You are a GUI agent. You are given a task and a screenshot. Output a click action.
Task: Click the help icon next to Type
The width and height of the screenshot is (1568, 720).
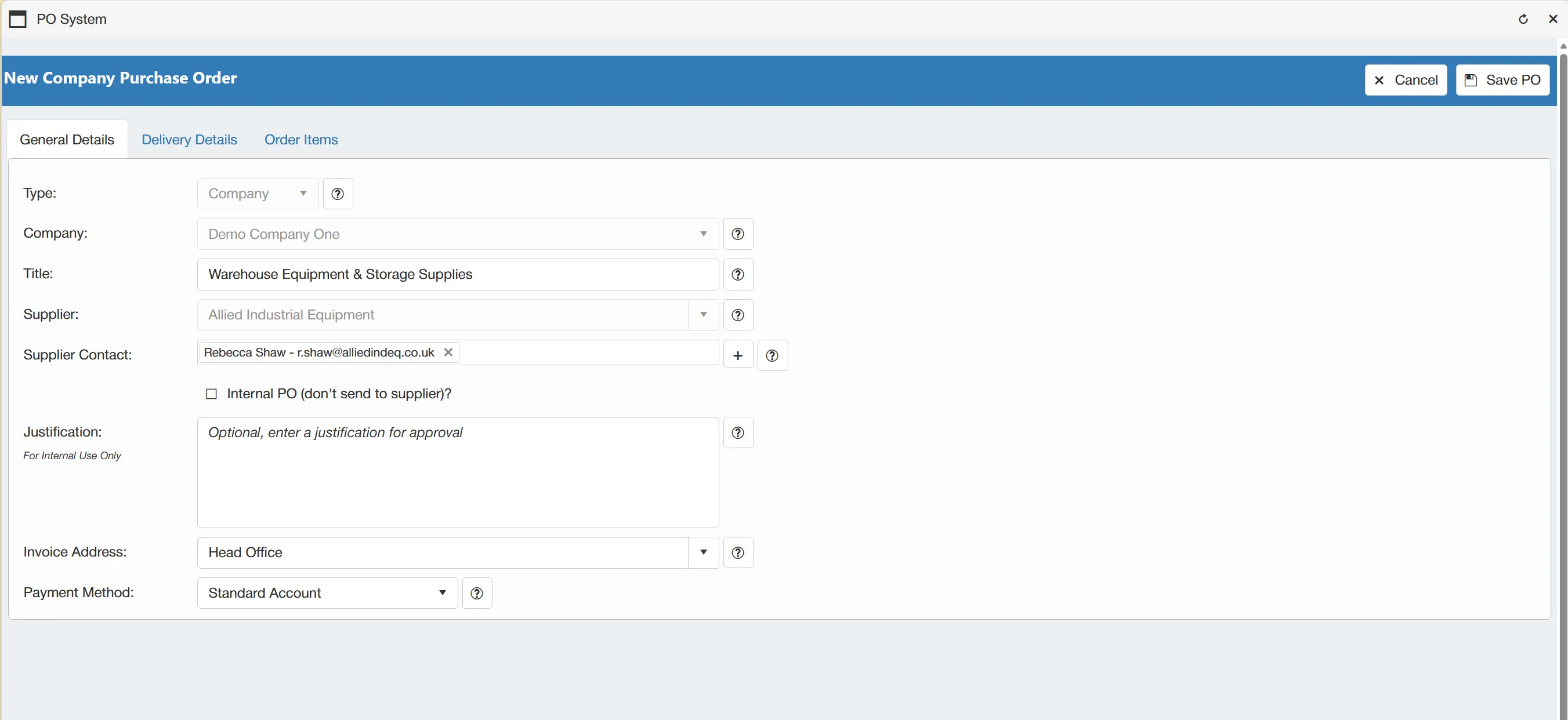[x=337, y=194]
